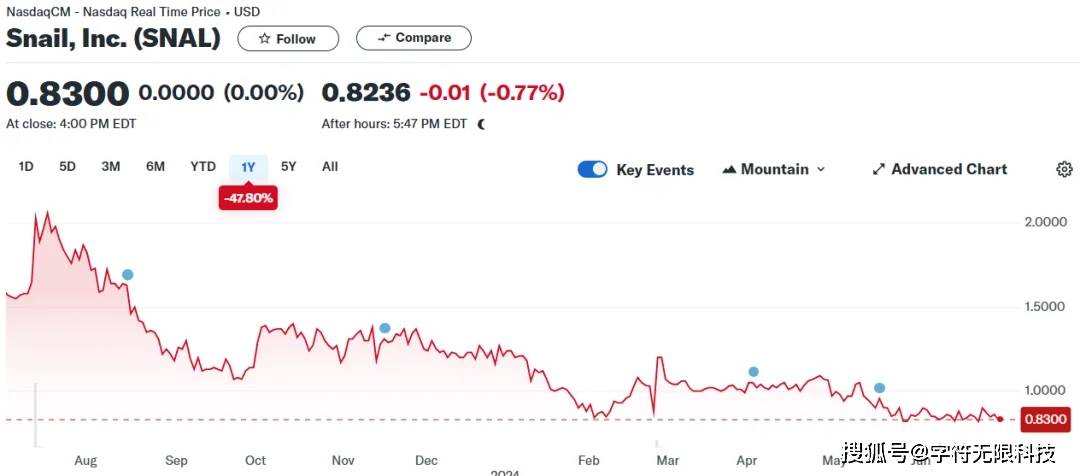Screen dimensions: 1080x476
Task: Select the 5Y range tab
Action: click(289, 167)
